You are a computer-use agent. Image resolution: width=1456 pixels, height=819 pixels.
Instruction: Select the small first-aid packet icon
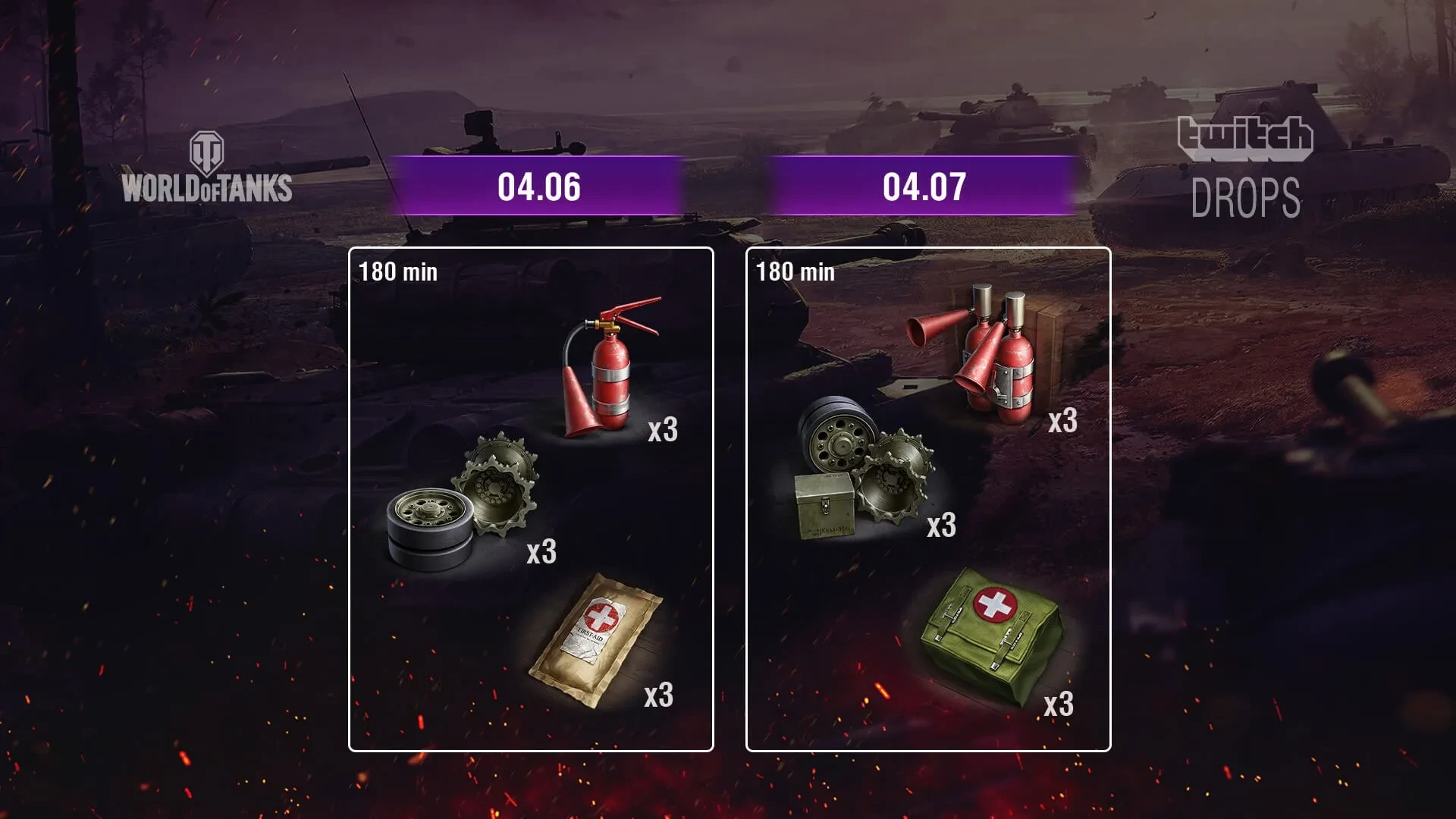pyautogui.click(x=596, y=641)
